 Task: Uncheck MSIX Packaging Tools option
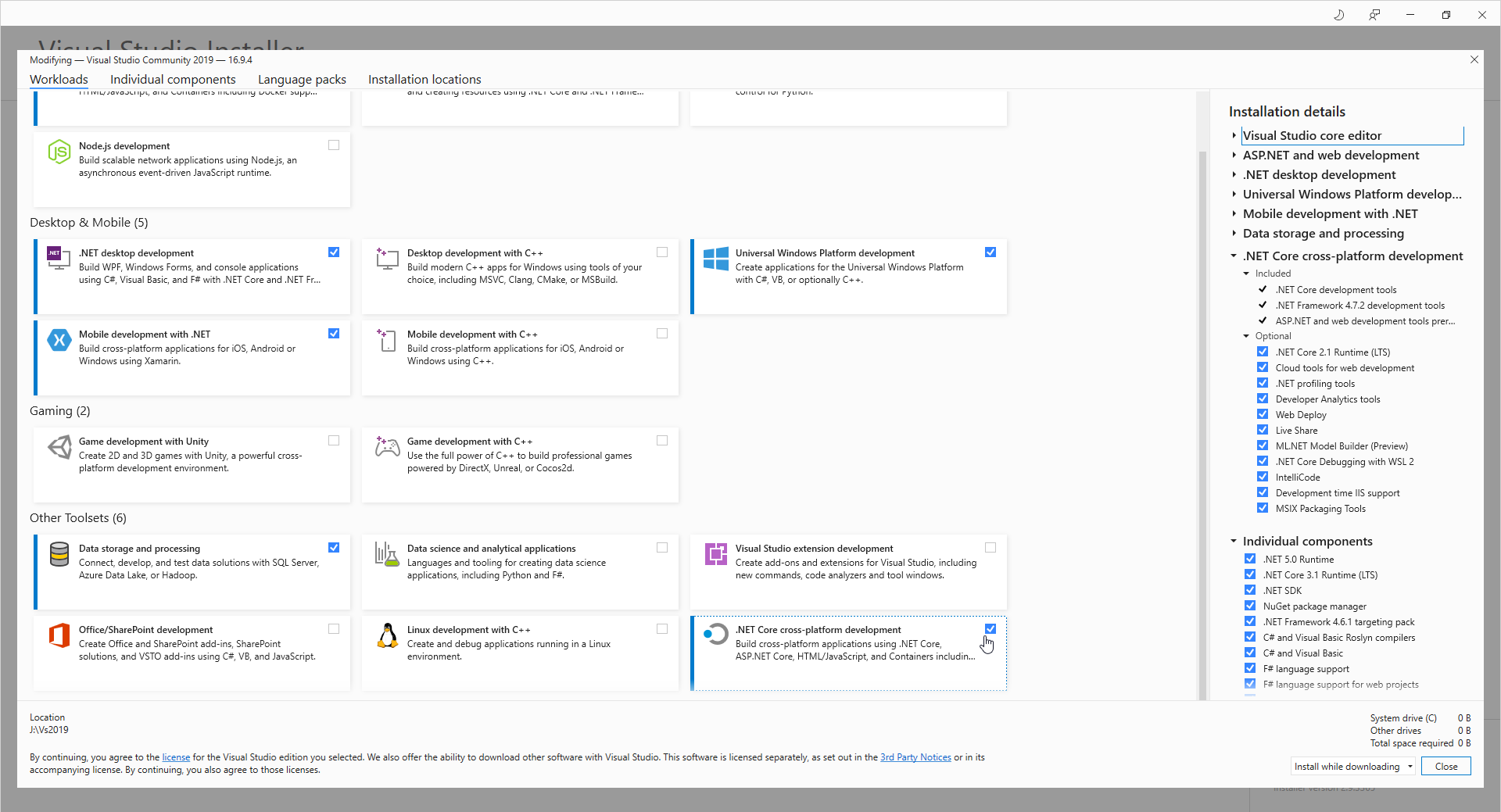(x=1263, y=508)
